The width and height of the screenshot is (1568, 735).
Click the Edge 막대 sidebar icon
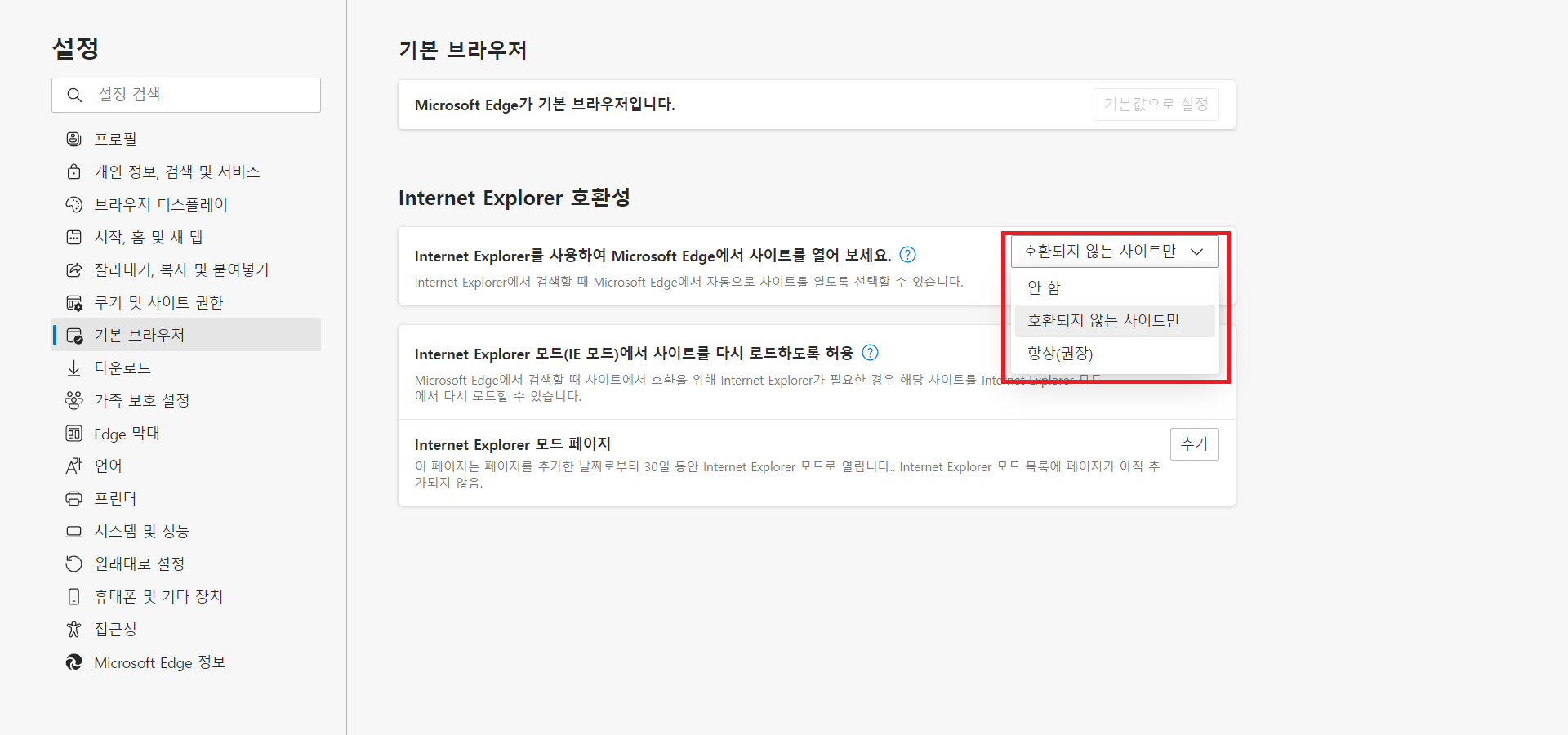[x=73, y=433]
